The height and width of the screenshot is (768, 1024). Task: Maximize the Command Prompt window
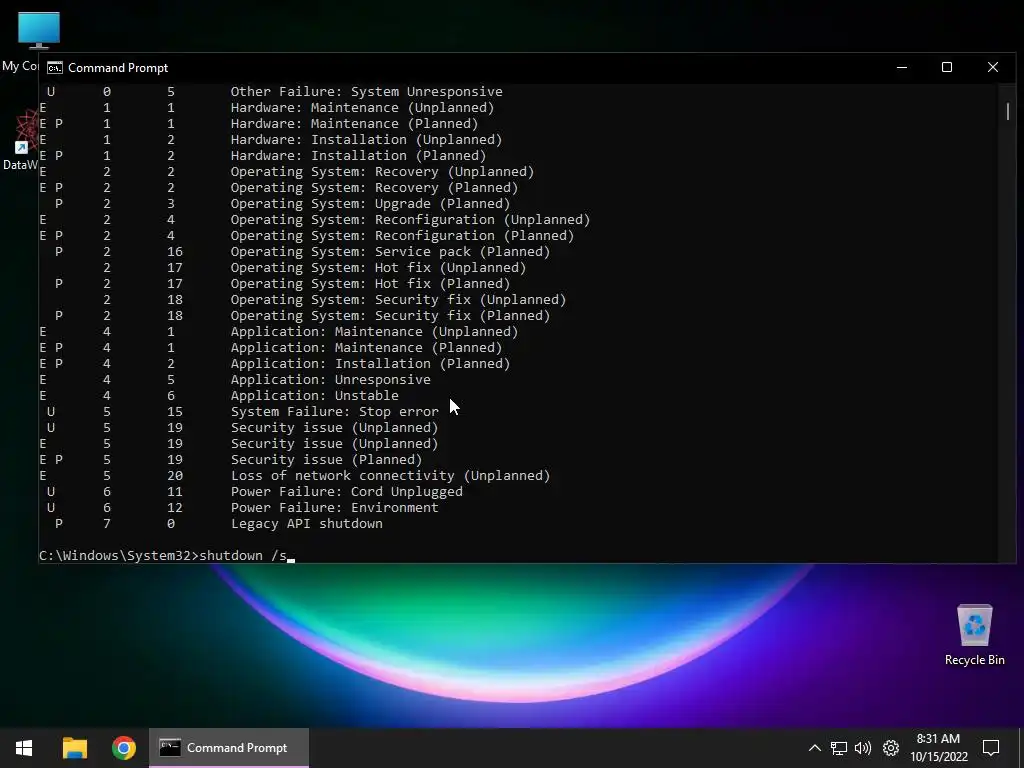[947, 67]
